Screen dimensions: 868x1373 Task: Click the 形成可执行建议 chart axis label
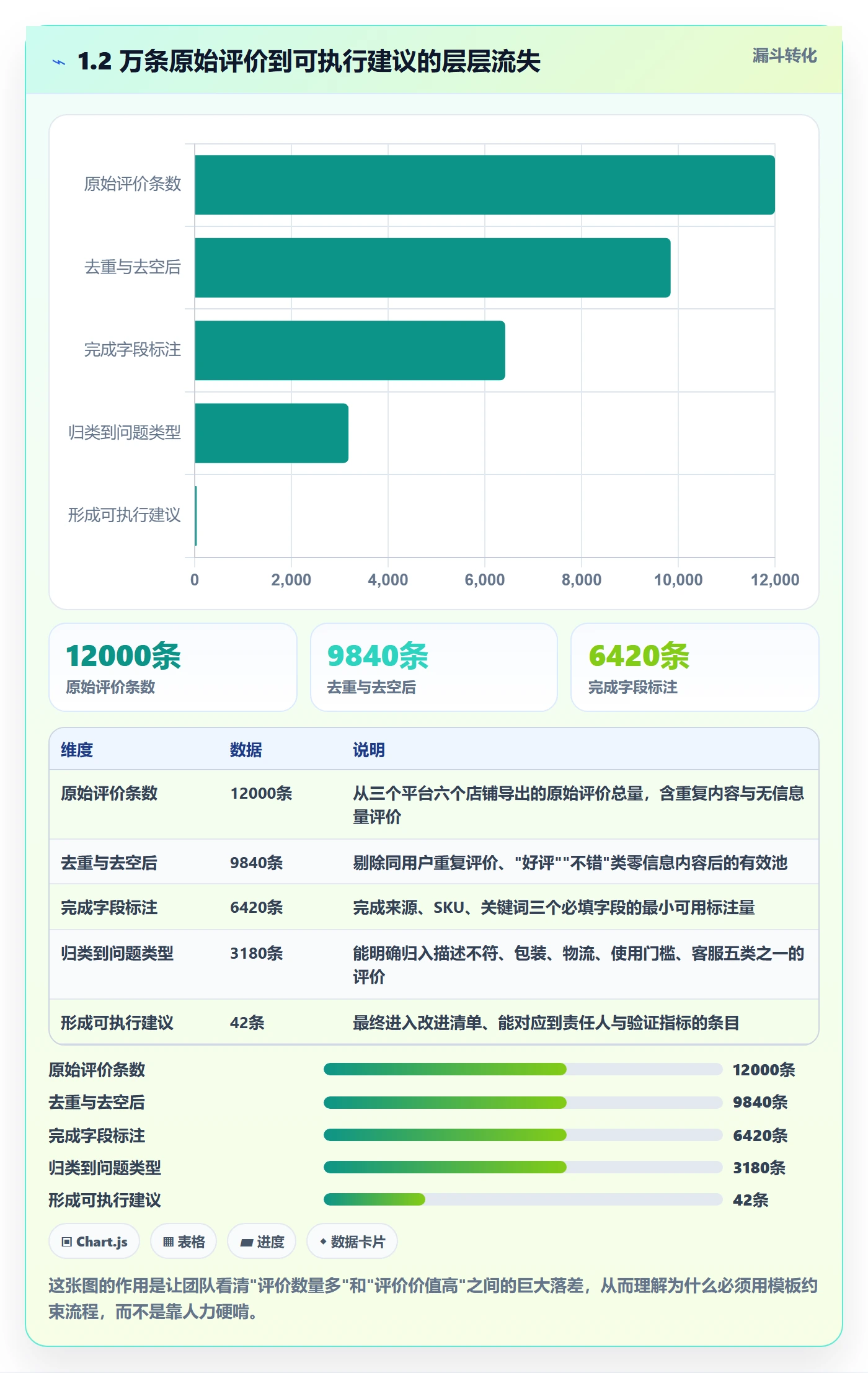click(125, 515)
